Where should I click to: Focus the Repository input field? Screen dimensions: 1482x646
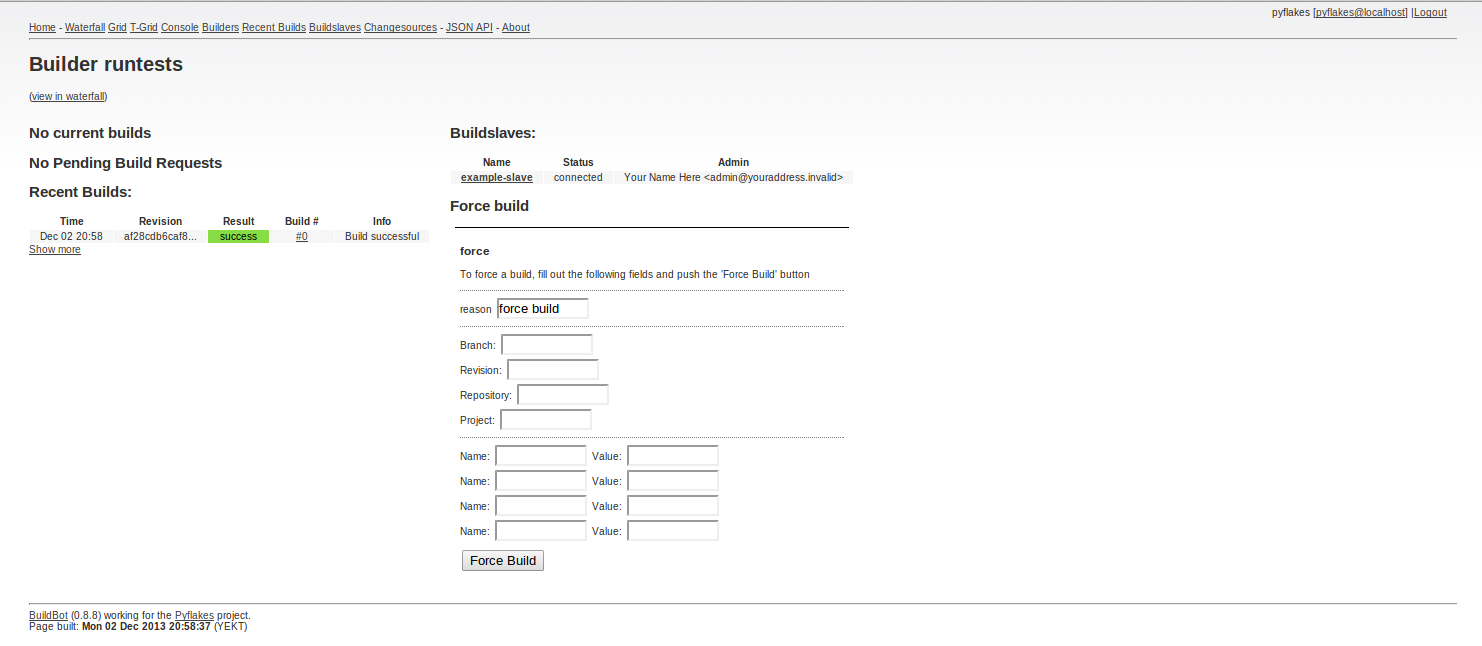point(563,395)
